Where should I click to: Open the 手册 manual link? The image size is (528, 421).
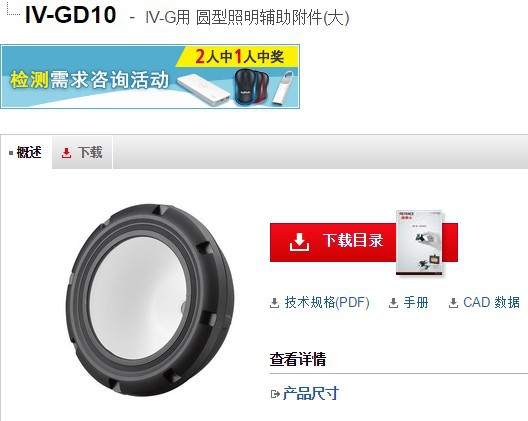tap(416, 302)
